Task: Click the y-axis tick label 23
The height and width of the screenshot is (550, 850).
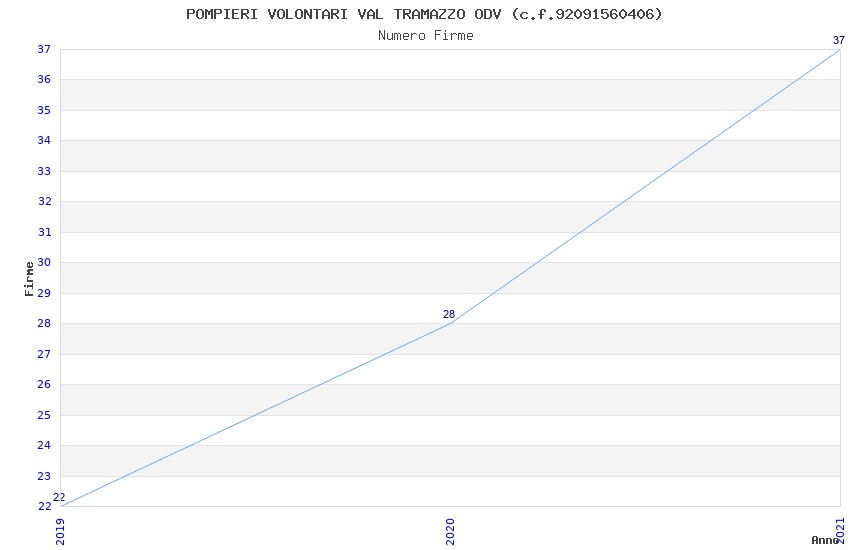Action: tap(44, 476)
